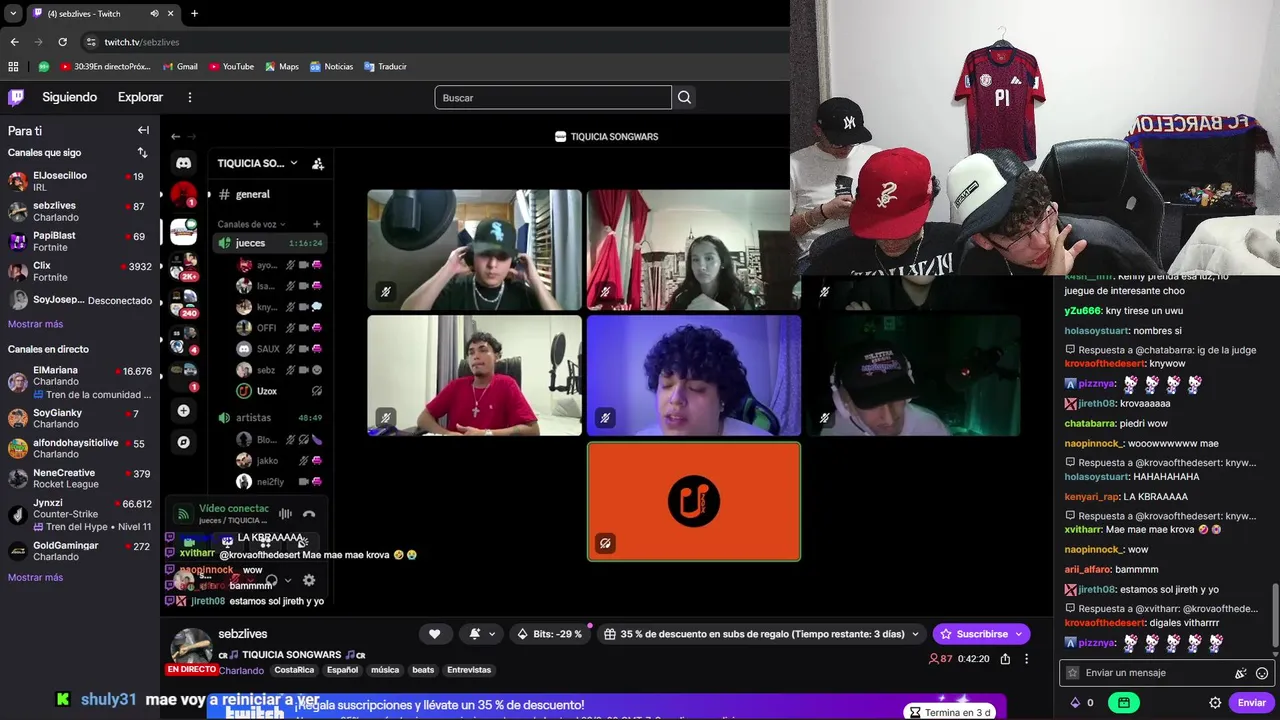1280x720 pixels.
Task: Open the Traducir bookmark
Action: click(x=385, y=67)
